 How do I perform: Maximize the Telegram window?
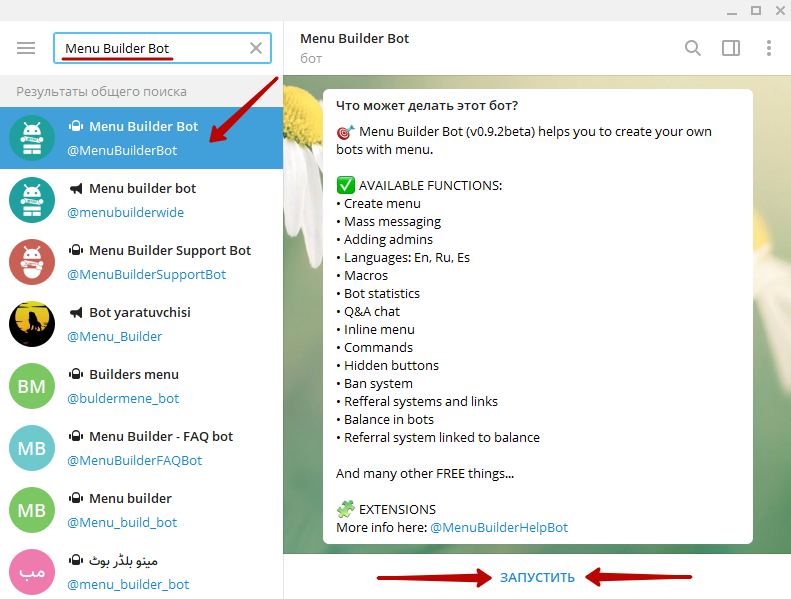[x=756, y=11]
